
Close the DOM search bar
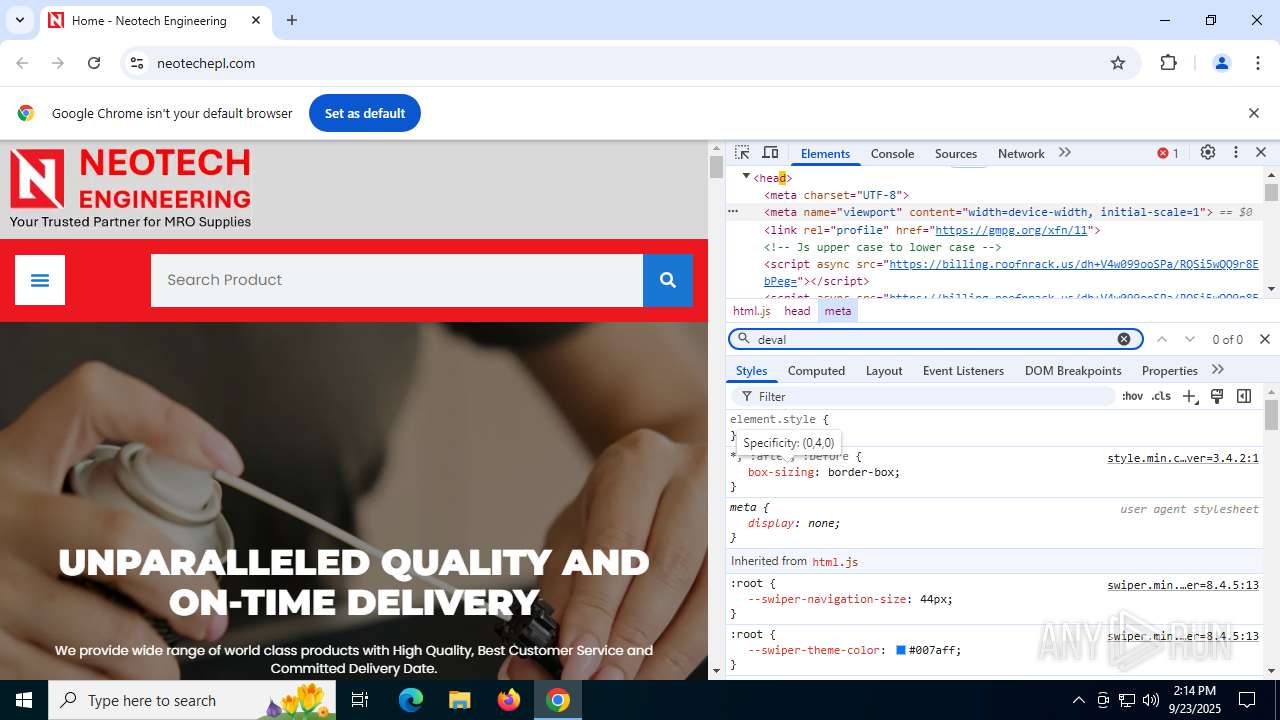1265,339
